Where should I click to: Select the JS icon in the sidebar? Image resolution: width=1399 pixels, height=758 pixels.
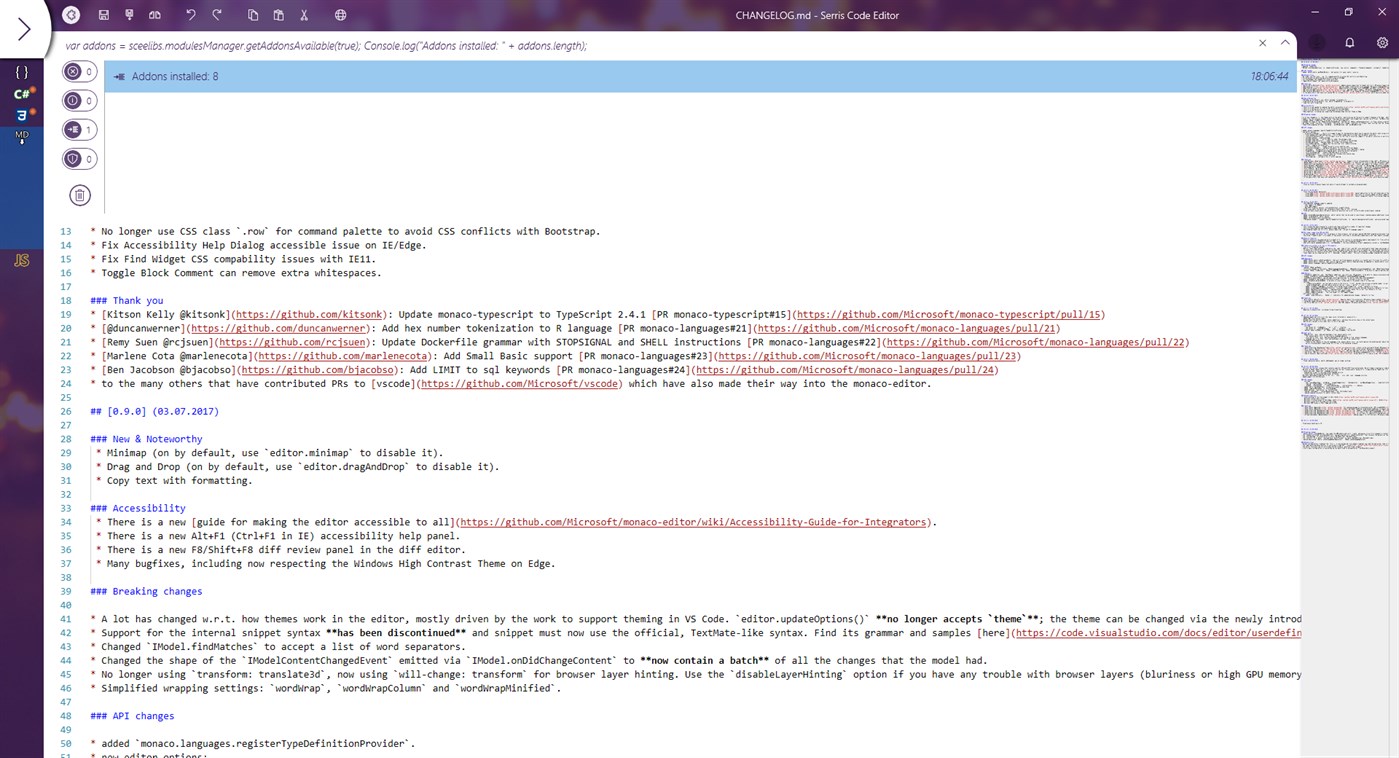[21, 260]
